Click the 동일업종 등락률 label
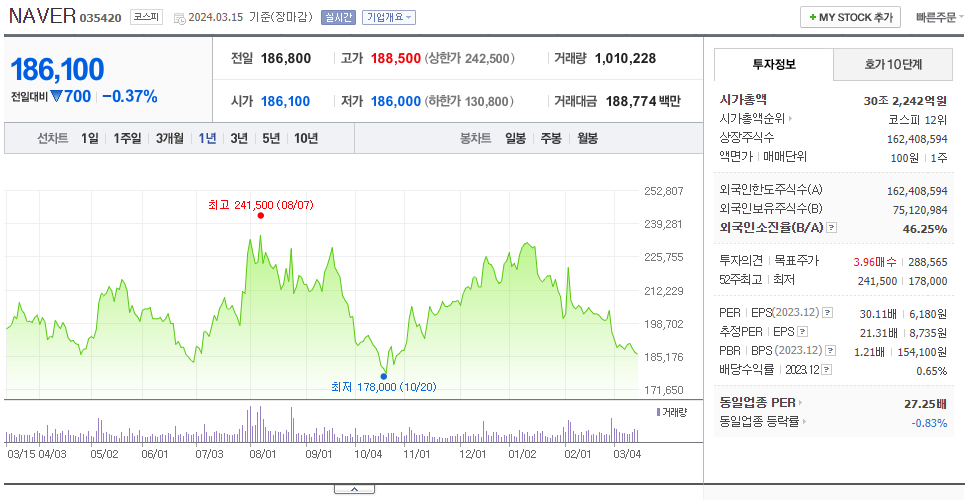This screenshot has height=500, width=968. (x=759, y=422)
